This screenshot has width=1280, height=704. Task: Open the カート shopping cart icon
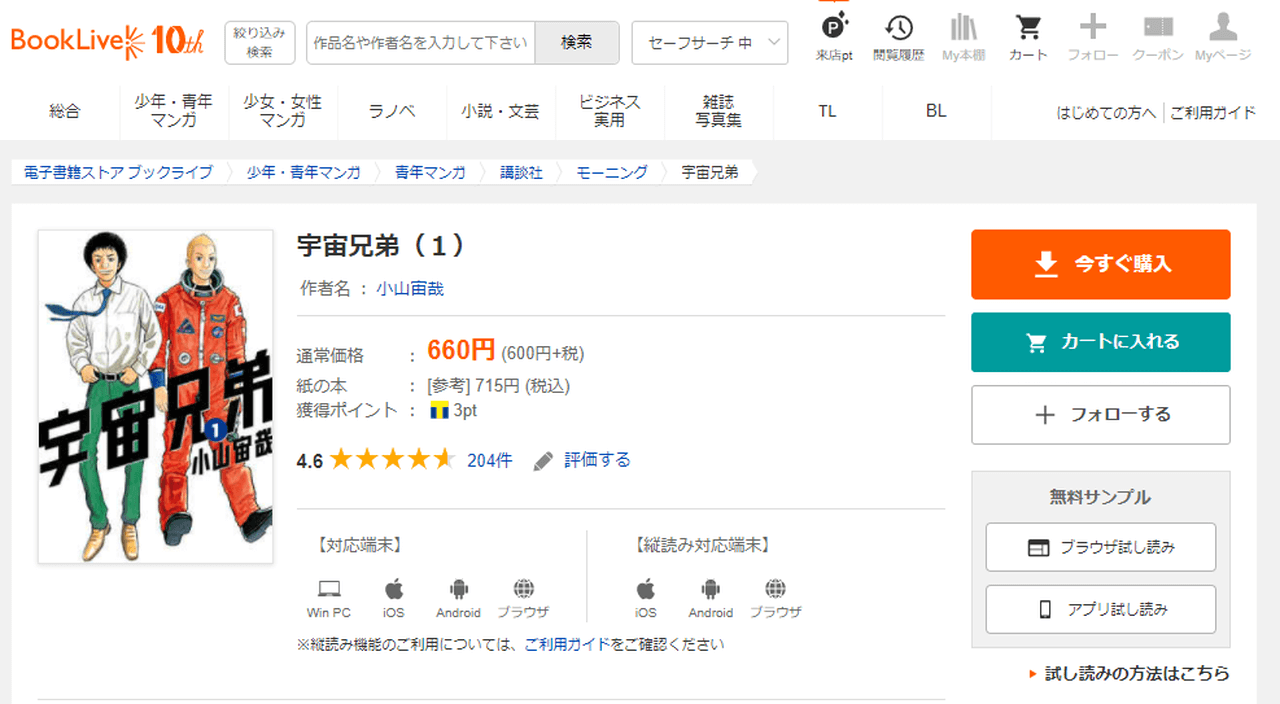pyautogui.click(x=1028, y=38)
